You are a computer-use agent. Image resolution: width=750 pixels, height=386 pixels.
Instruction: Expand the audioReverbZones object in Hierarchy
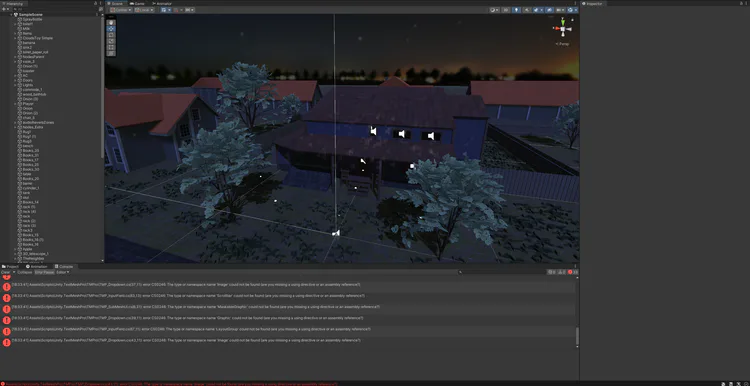pos(16,122)
